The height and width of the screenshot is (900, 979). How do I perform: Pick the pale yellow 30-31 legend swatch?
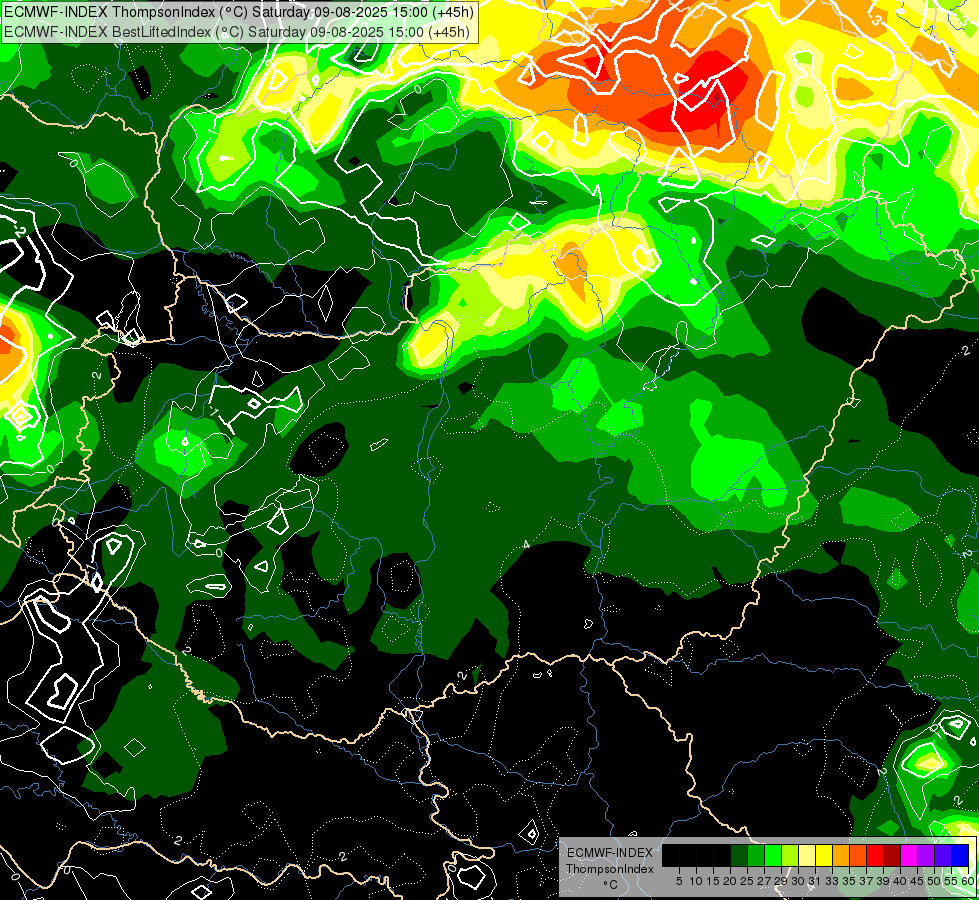[x=807, y=856]
